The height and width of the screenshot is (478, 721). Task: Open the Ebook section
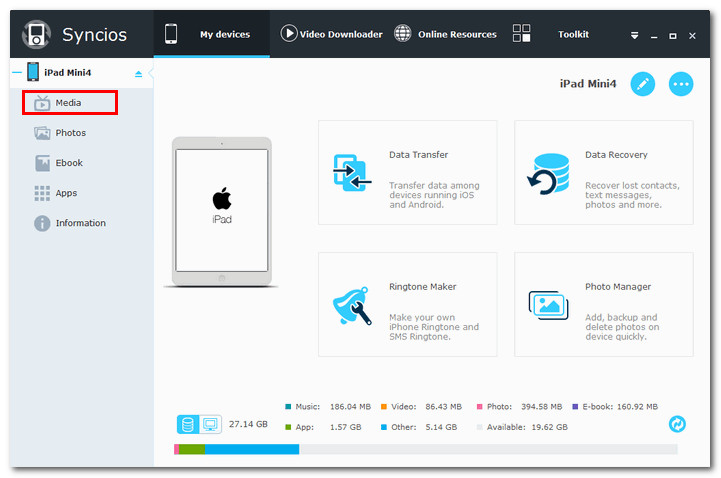tap(69, 163)
